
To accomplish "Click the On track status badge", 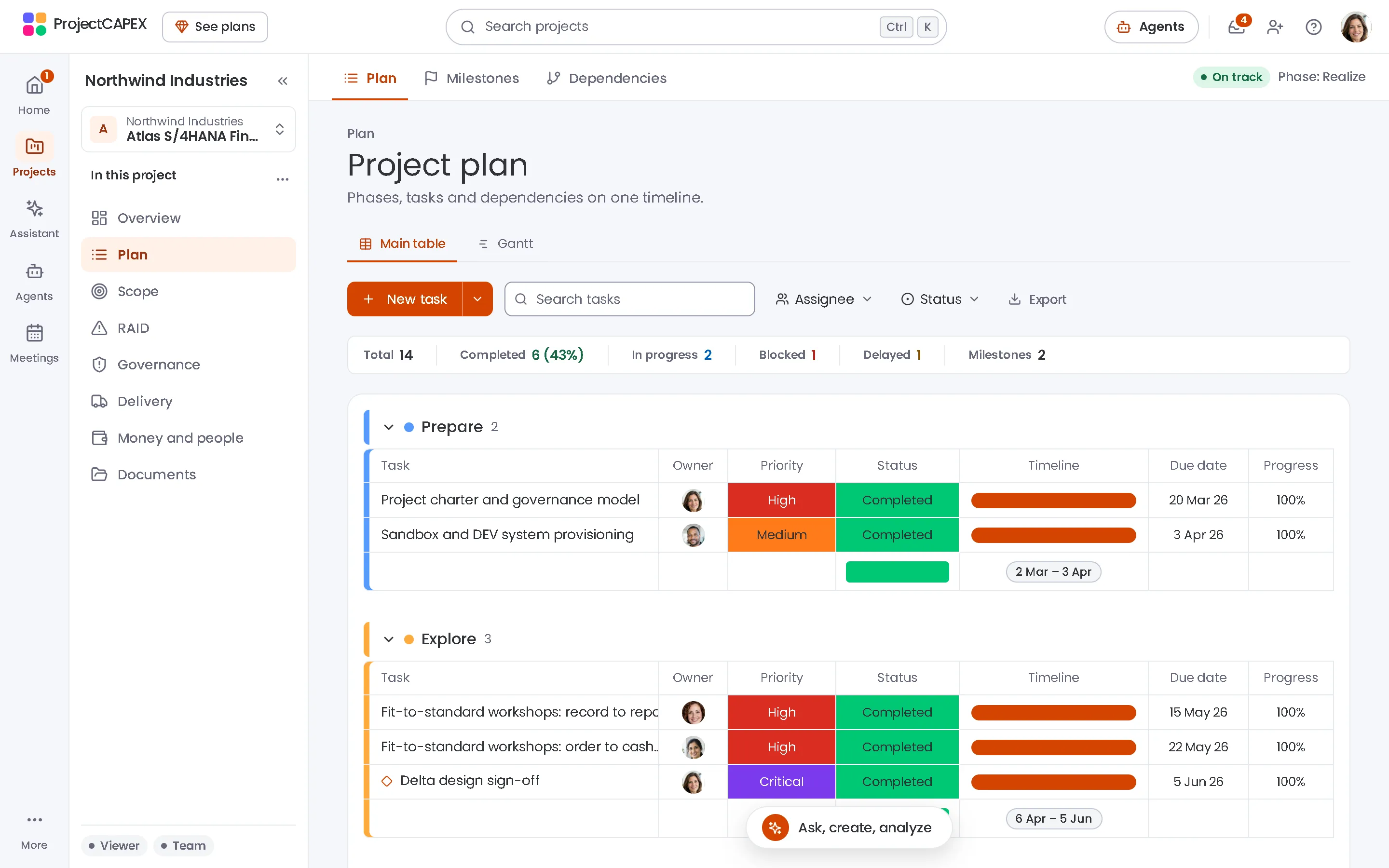I will click(x=1232, y=77).
